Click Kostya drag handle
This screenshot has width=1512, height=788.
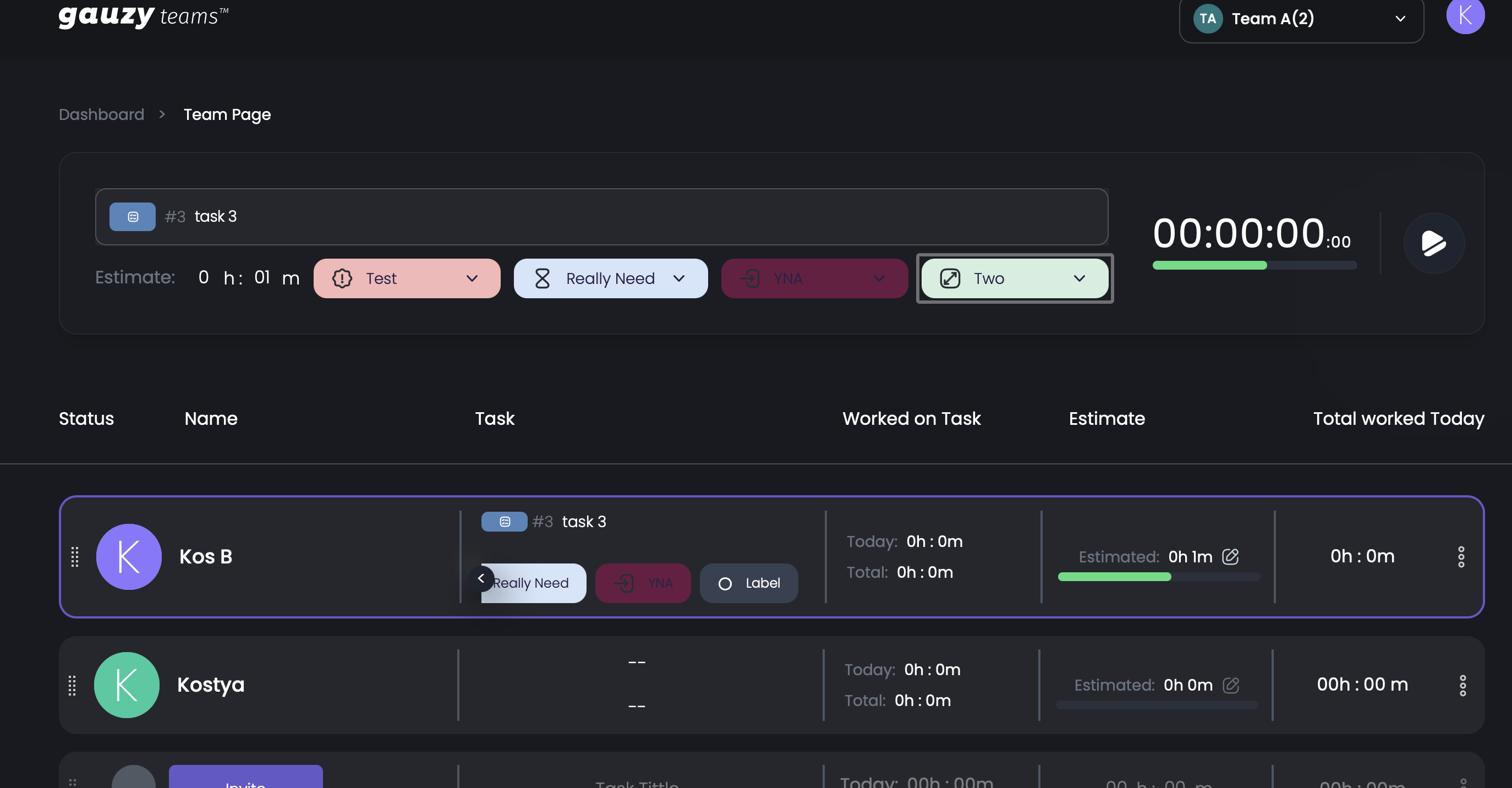[72, 685]
